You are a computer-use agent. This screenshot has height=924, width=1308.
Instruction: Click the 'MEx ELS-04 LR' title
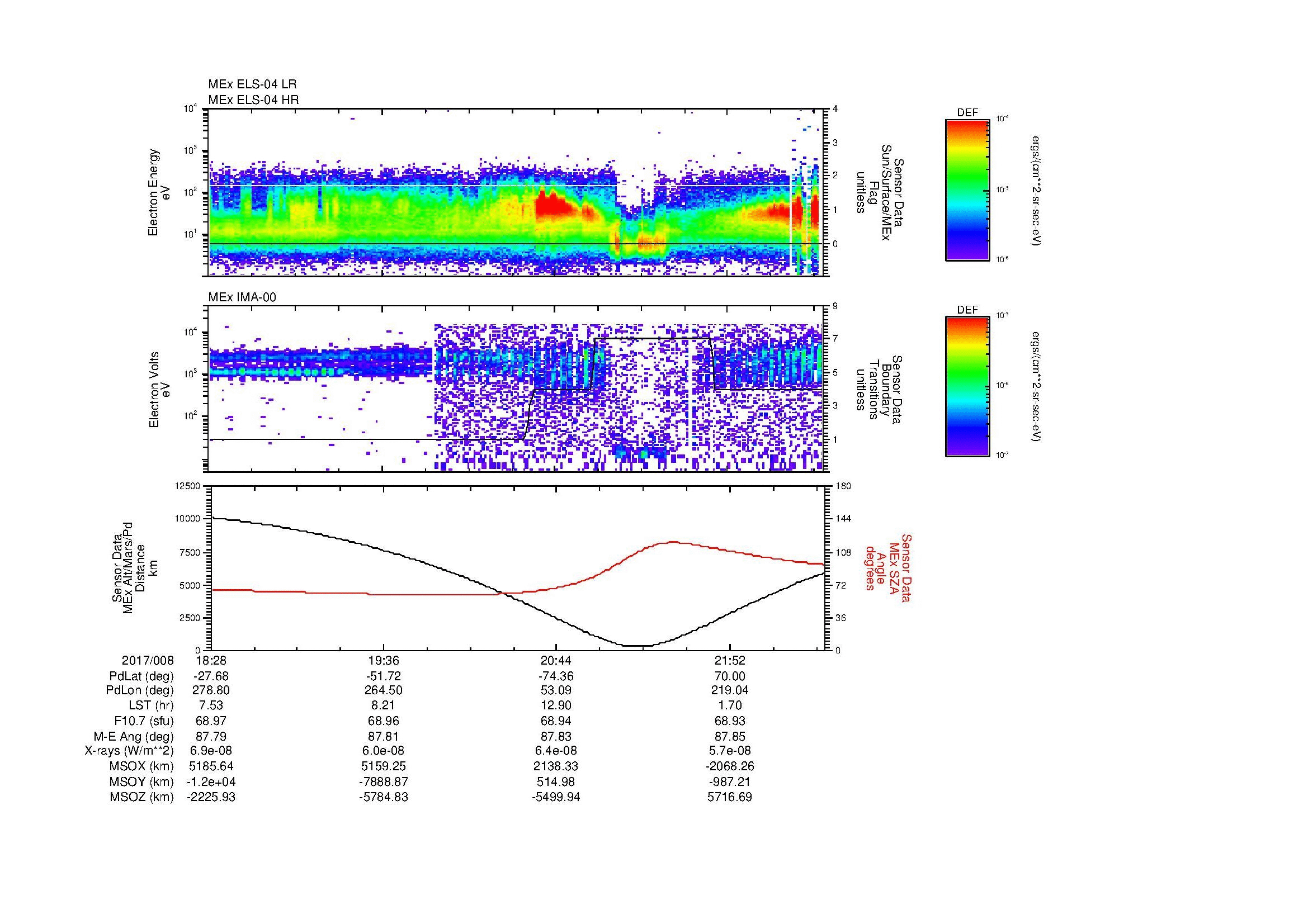pos(252,84)
